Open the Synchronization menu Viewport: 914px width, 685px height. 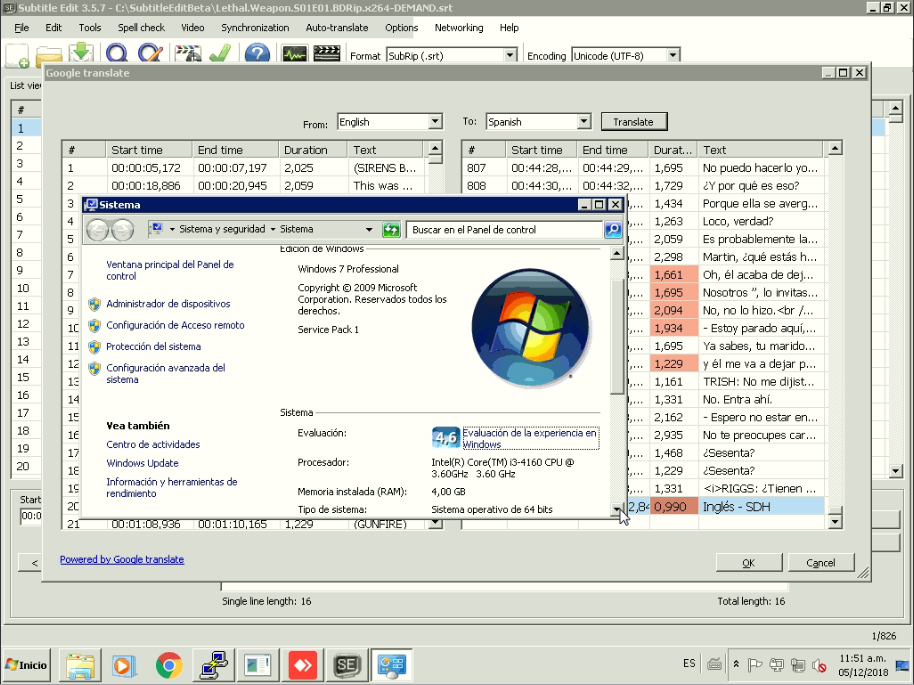click(255, 27)
